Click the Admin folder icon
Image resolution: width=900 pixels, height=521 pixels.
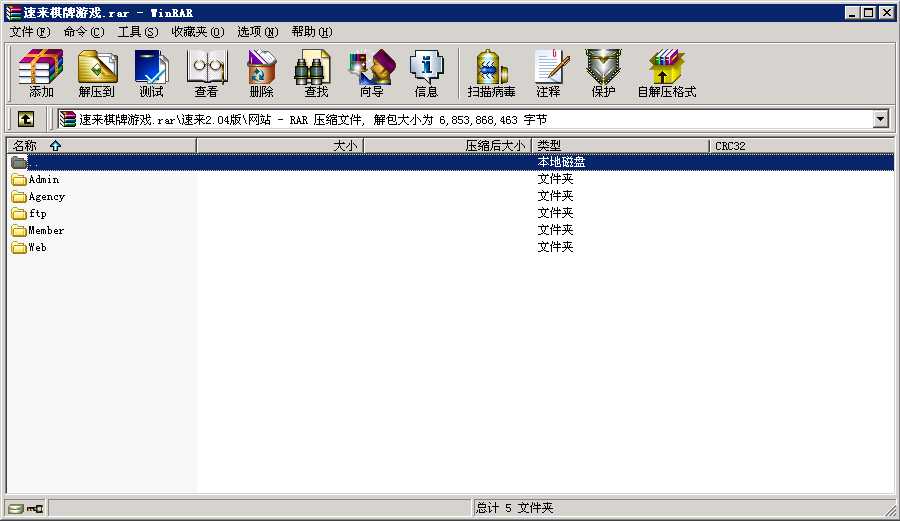pos(19,180)
